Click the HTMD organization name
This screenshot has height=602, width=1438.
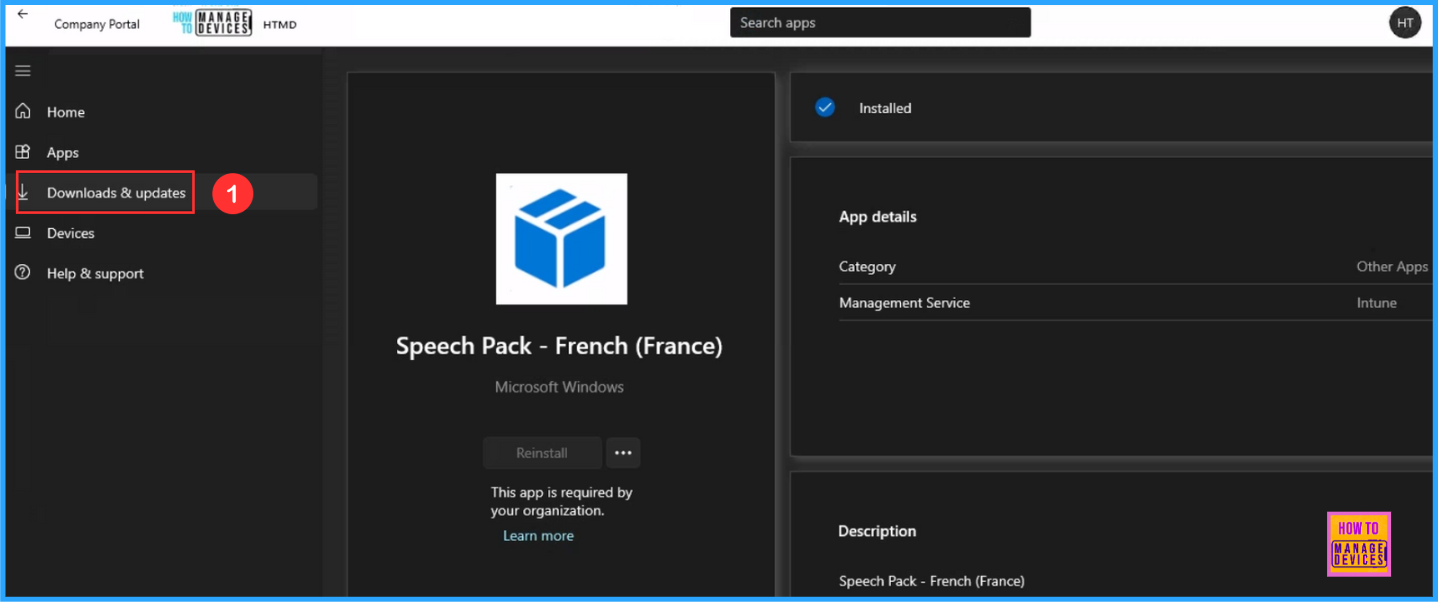point(280,24)
